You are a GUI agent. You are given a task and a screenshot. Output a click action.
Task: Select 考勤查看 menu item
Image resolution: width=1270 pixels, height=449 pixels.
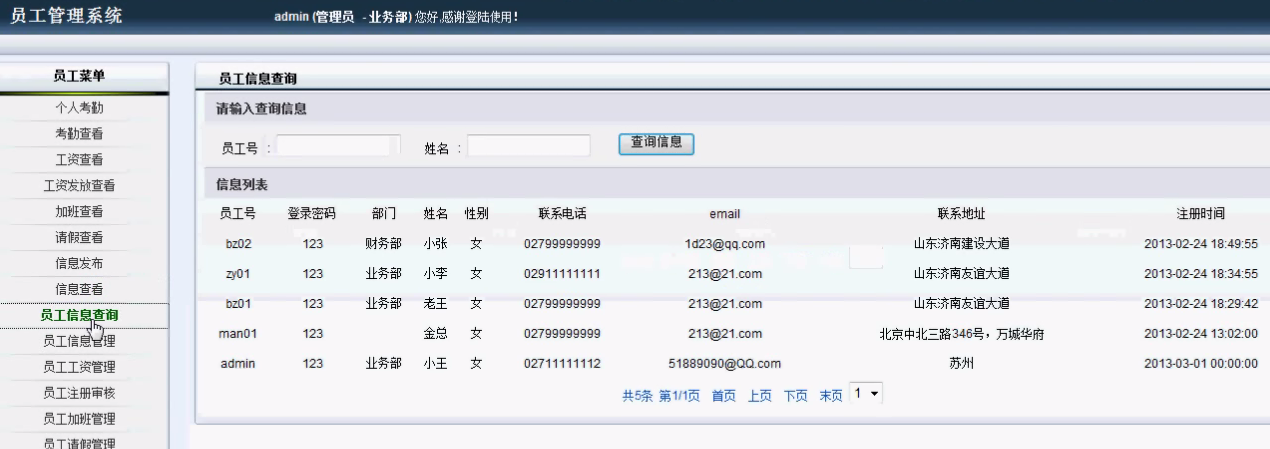(79, 133)
